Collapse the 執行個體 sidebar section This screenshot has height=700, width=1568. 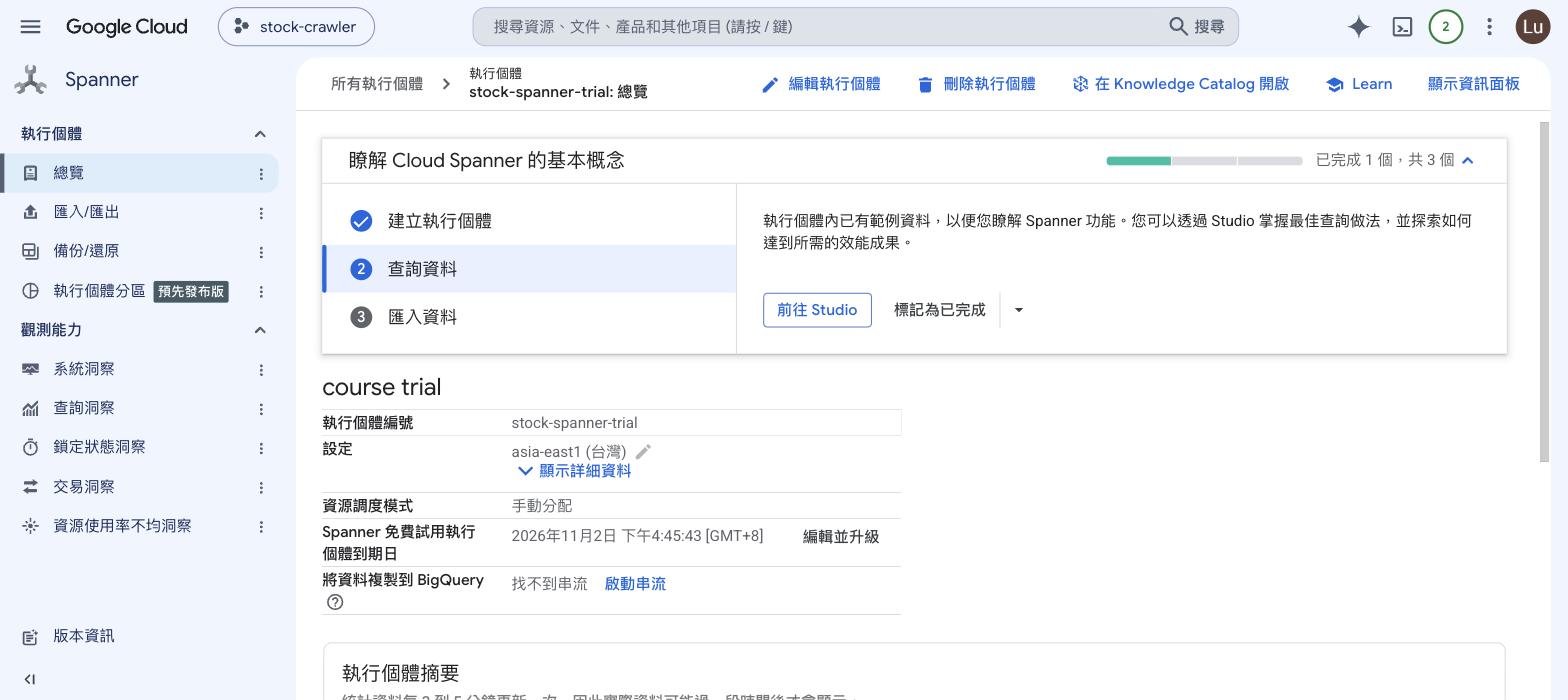tap(260, 134)
